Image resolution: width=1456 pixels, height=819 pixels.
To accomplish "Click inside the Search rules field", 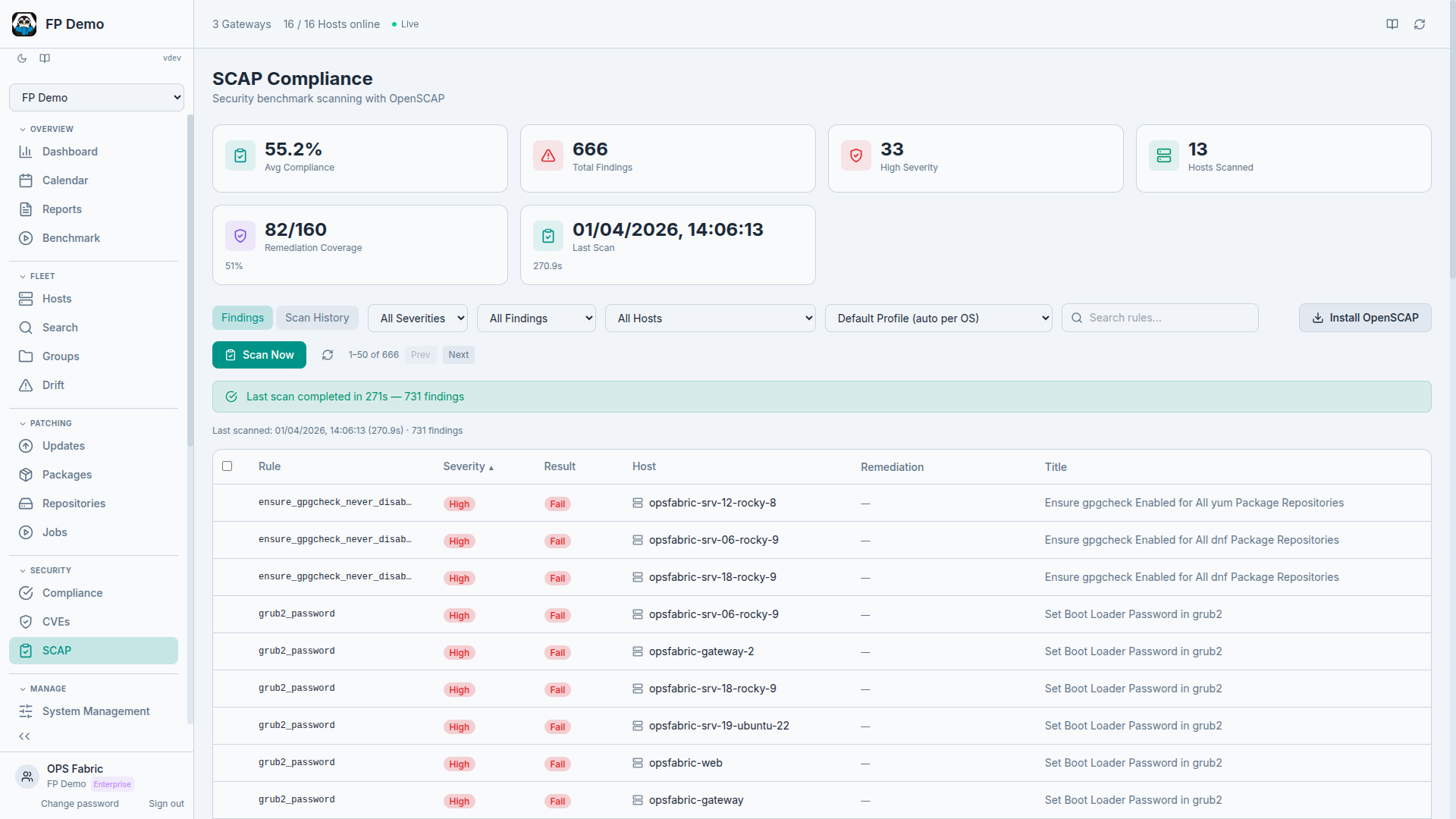I will click(x=1160, y=318).
